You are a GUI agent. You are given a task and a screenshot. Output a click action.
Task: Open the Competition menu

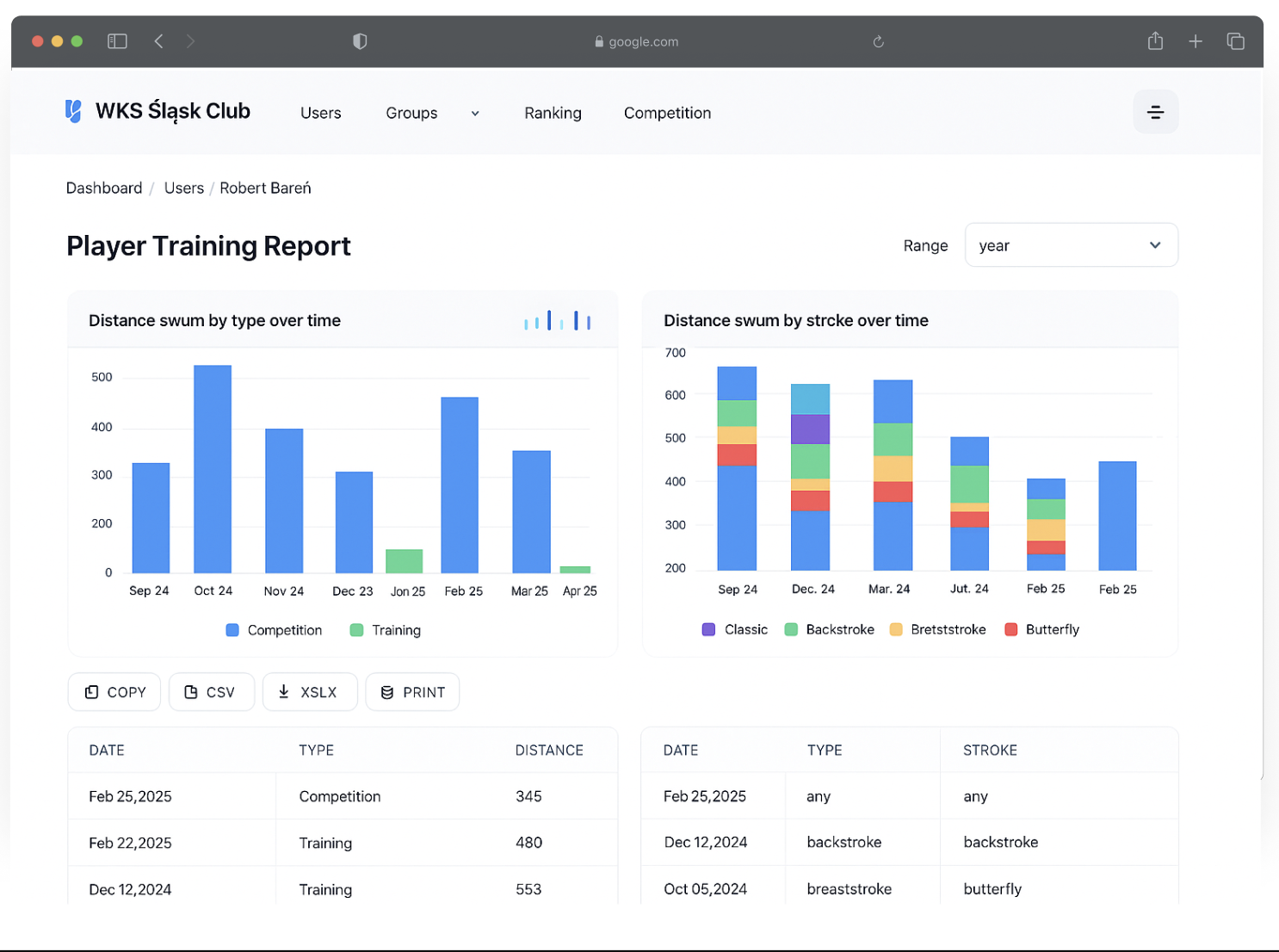(667, 113)
